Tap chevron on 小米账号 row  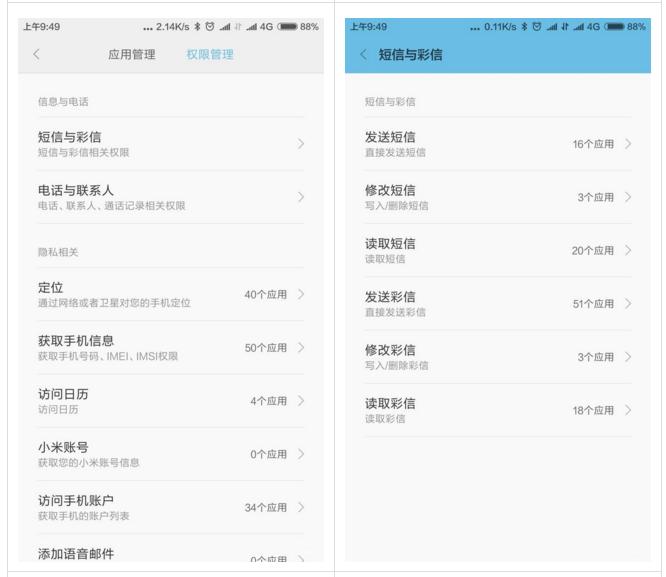click(x=301, y=454)
